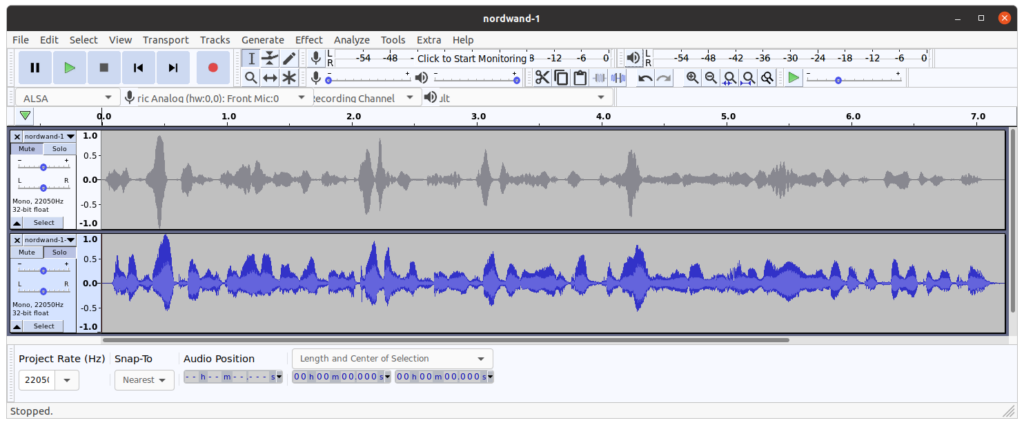
Task: Click the red Record button
Action: (213, 67)
